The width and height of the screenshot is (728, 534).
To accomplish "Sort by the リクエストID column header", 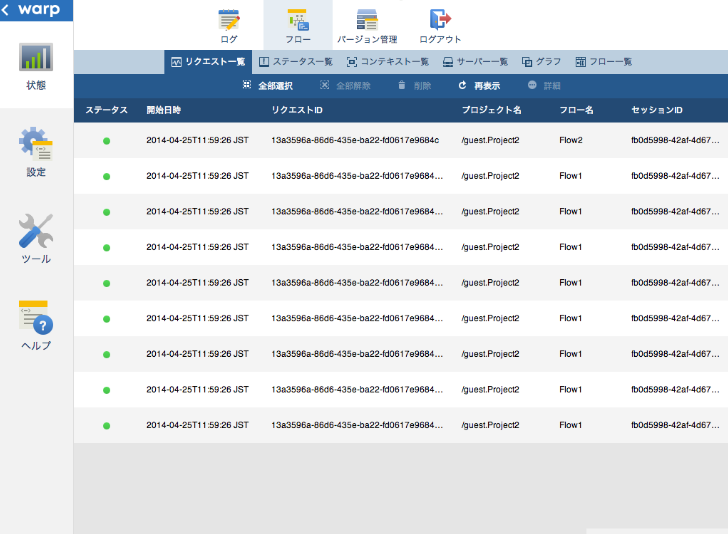I will point(297,110).
